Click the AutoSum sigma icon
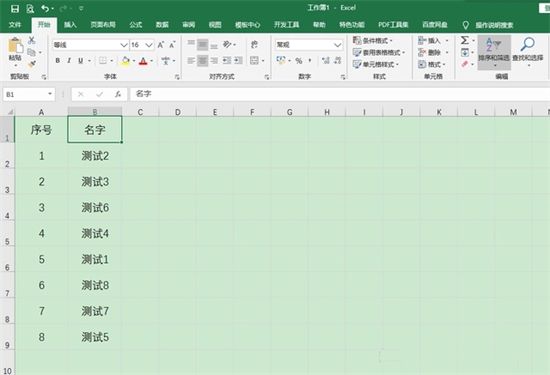 click(x=465, y=40)
